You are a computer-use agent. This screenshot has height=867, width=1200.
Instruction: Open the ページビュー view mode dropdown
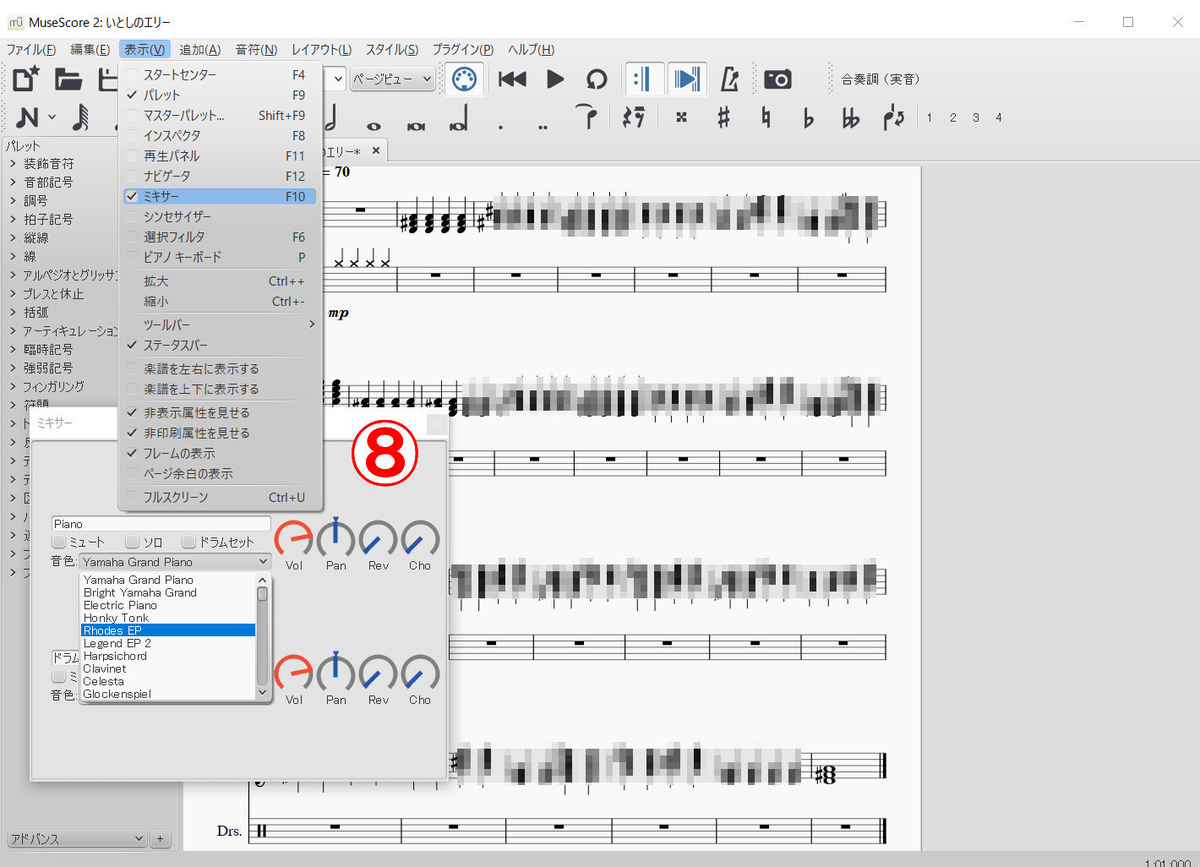393,79
